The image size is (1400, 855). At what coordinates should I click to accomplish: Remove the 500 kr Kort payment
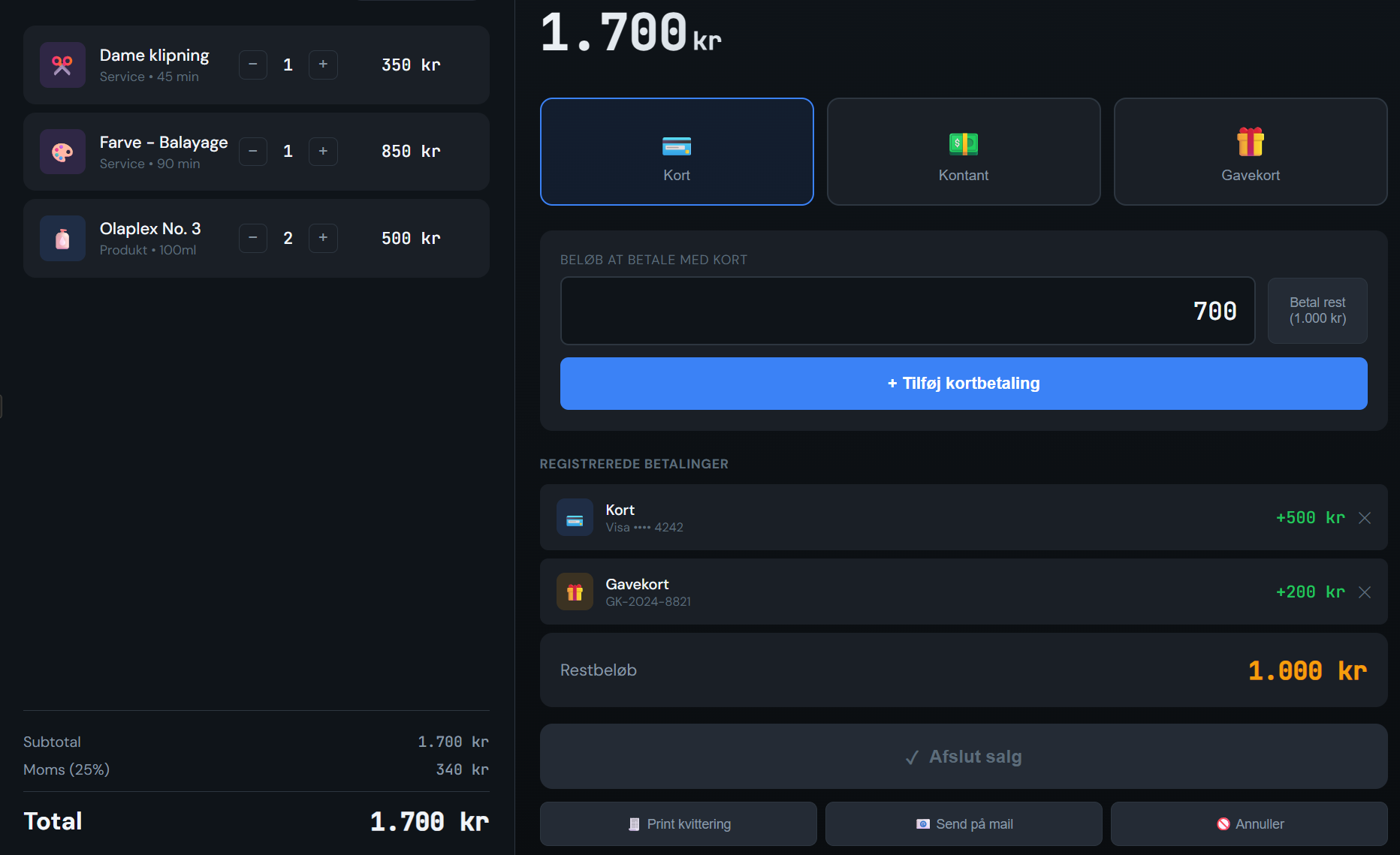(1365, 518)
